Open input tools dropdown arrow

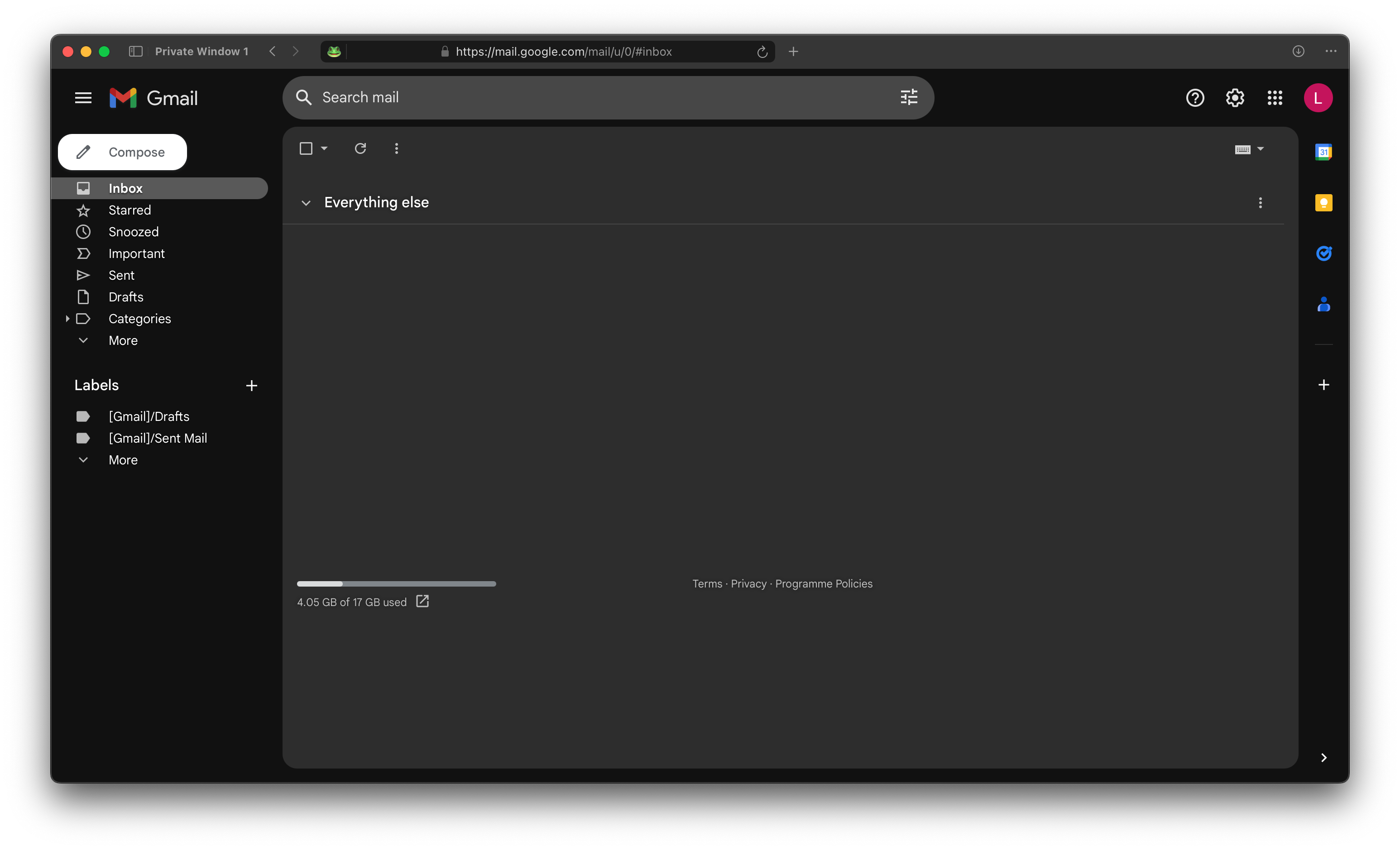[x=1260, y=149]
